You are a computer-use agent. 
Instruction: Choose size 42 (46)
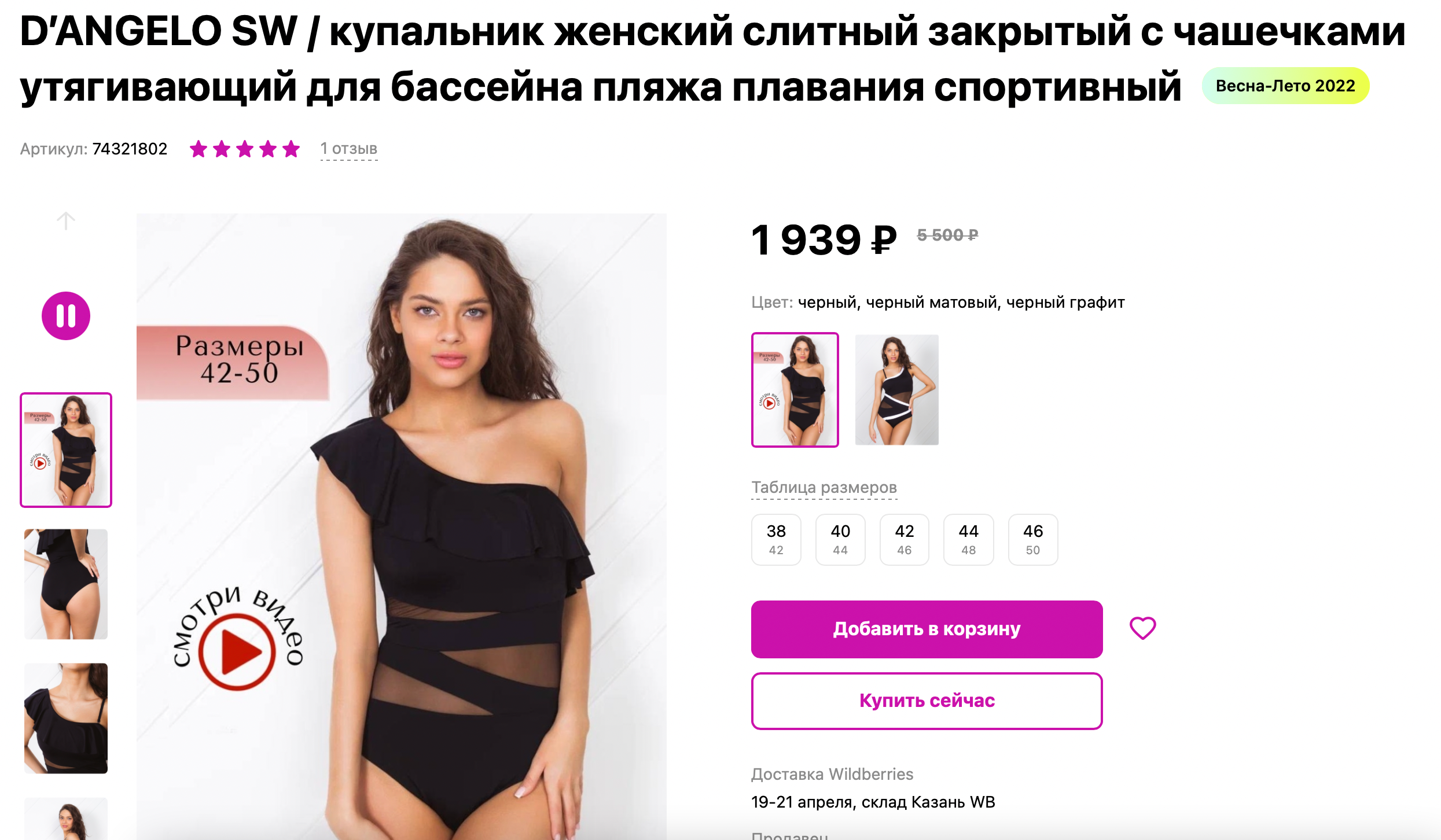tap(905, 540)
